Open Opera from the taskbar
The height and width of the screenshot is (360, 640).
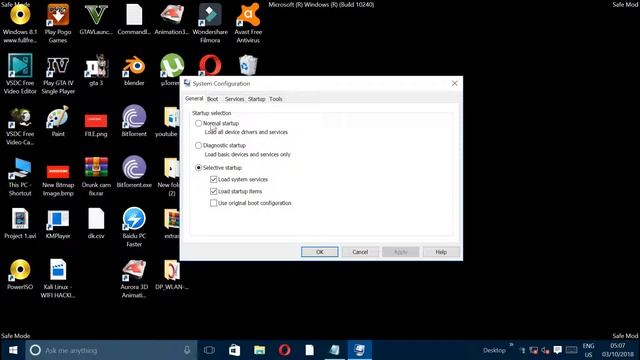click(x=284, y=350)
